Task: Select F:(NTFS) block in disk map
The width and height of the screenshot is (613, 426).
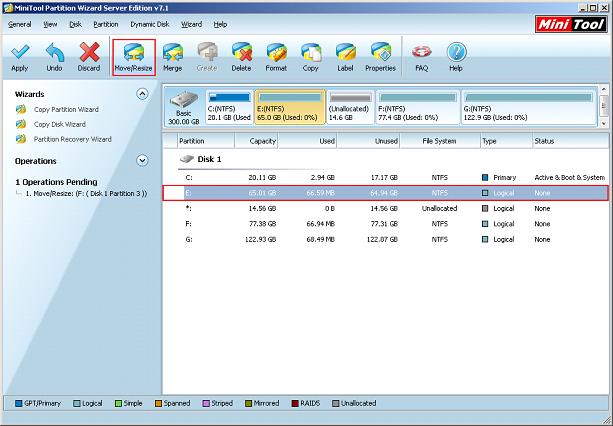Action: [x=418, y=107]
